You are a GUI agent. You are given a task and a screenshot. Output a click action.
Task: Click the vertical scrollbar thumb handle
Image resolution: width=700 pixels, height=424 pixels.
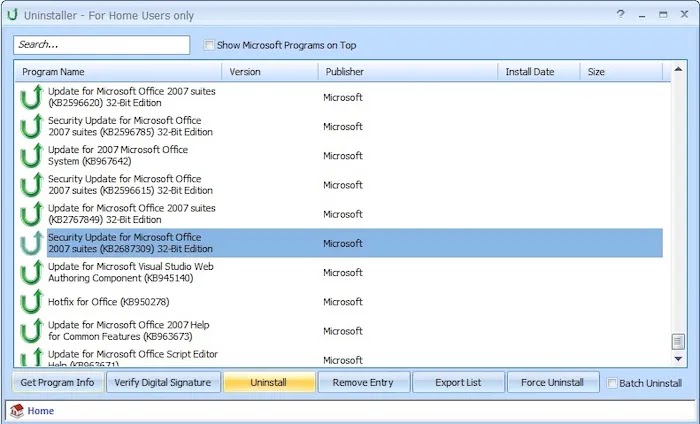(x=678, y=342)
